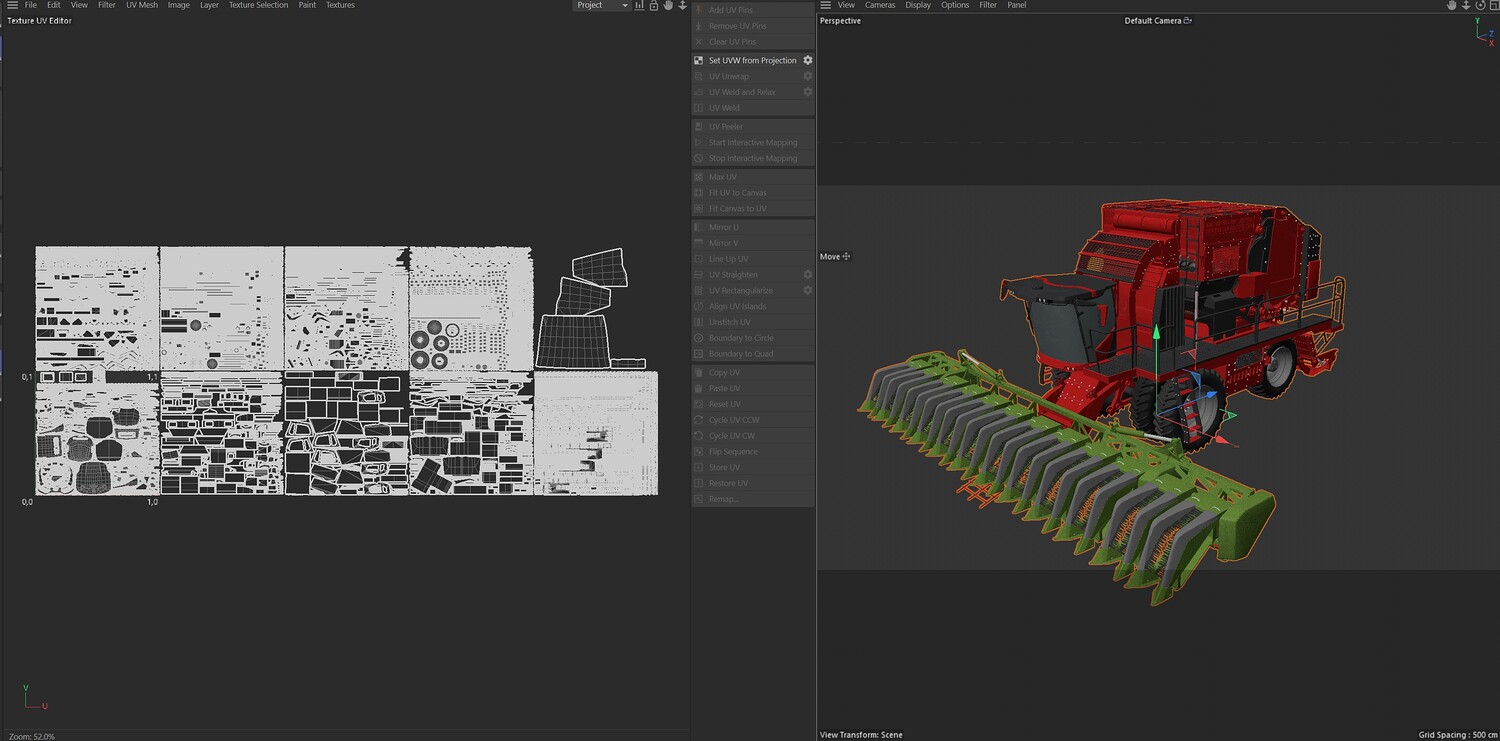Open UV Straighten settings gear
1500x741 pixels.
coord(808,275)
